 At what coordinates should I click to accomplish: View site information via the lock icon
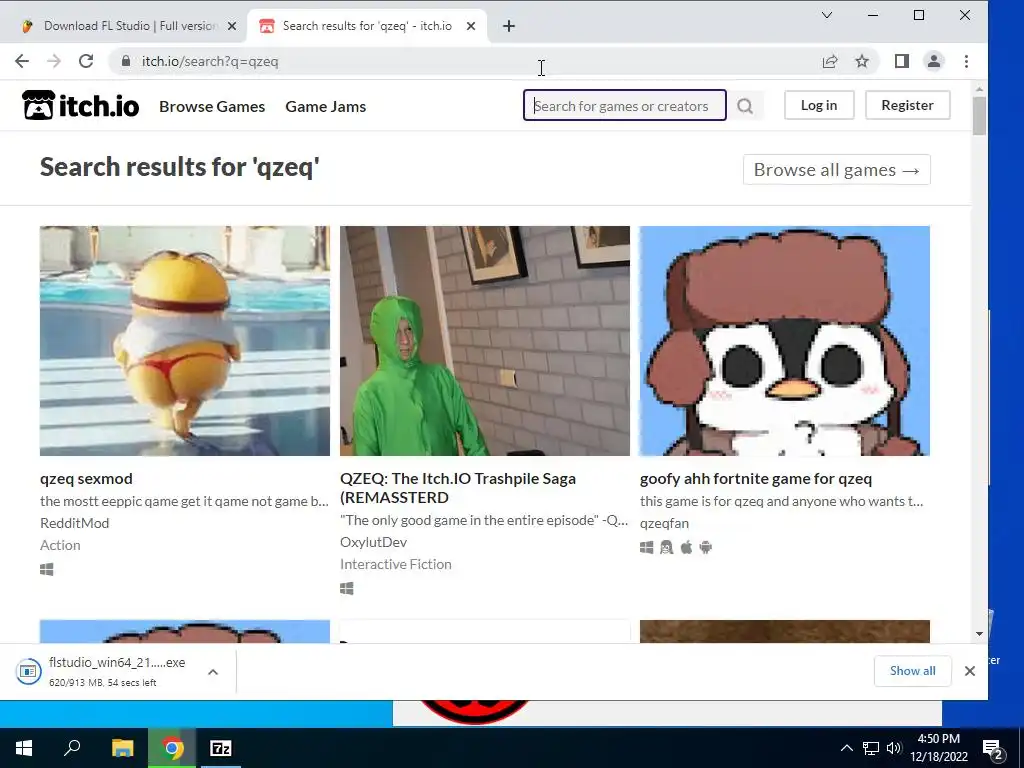(x=126, y=61)
